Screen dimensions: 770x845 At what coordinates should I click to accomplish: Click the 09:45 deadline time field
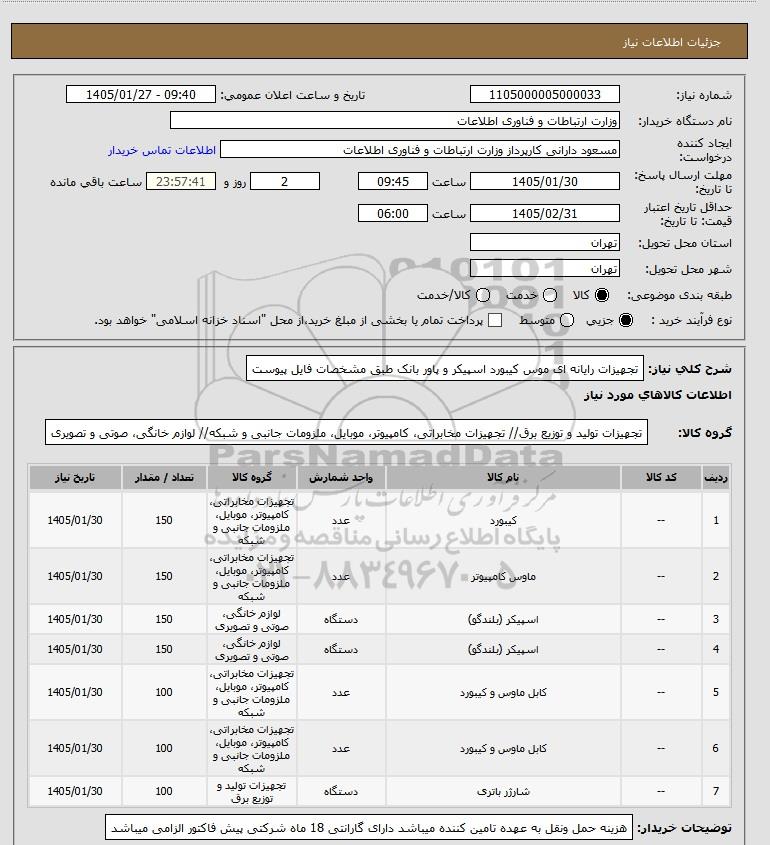(392, 182)
